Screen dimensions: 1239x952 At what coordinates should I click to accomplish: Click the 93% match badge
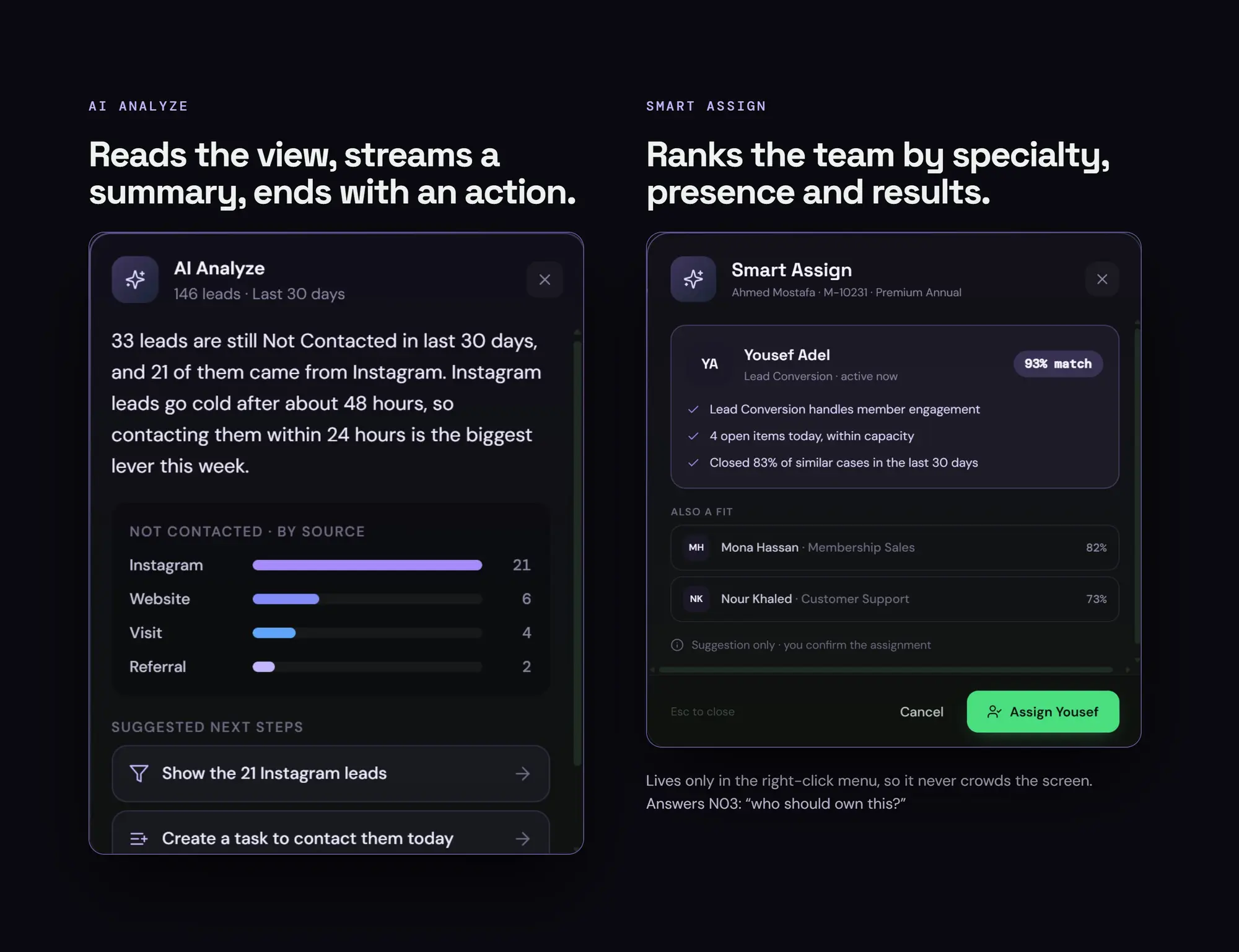pos(1057,364)
